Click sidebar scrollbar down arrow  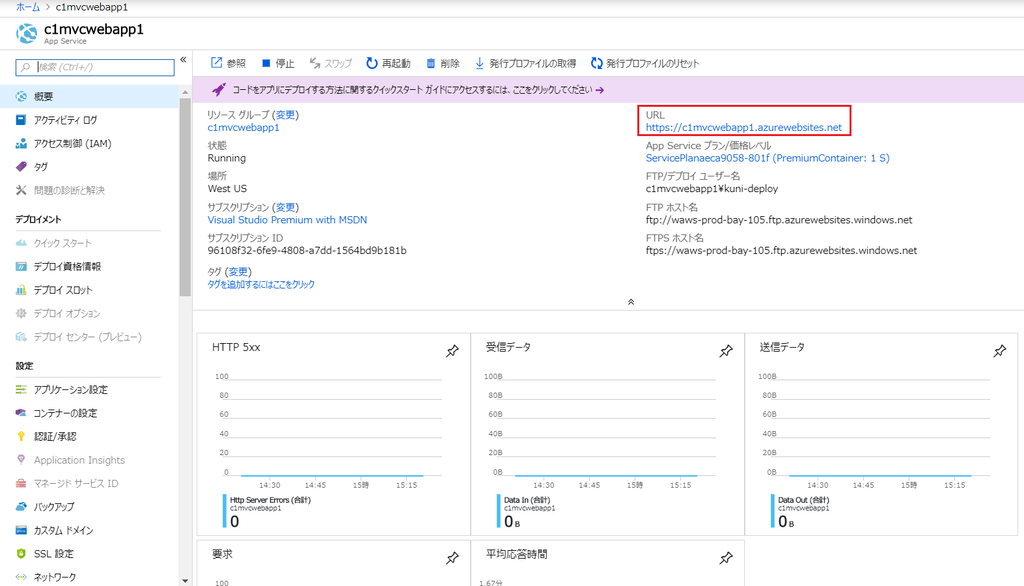pos(185,580)
